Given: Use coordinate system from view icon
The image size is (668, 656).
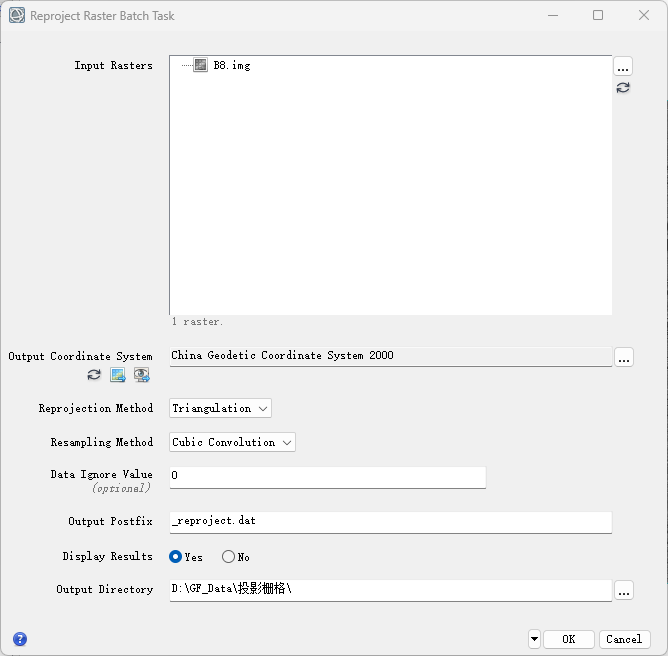Looking at the screenshot, I should coord(141,375).
